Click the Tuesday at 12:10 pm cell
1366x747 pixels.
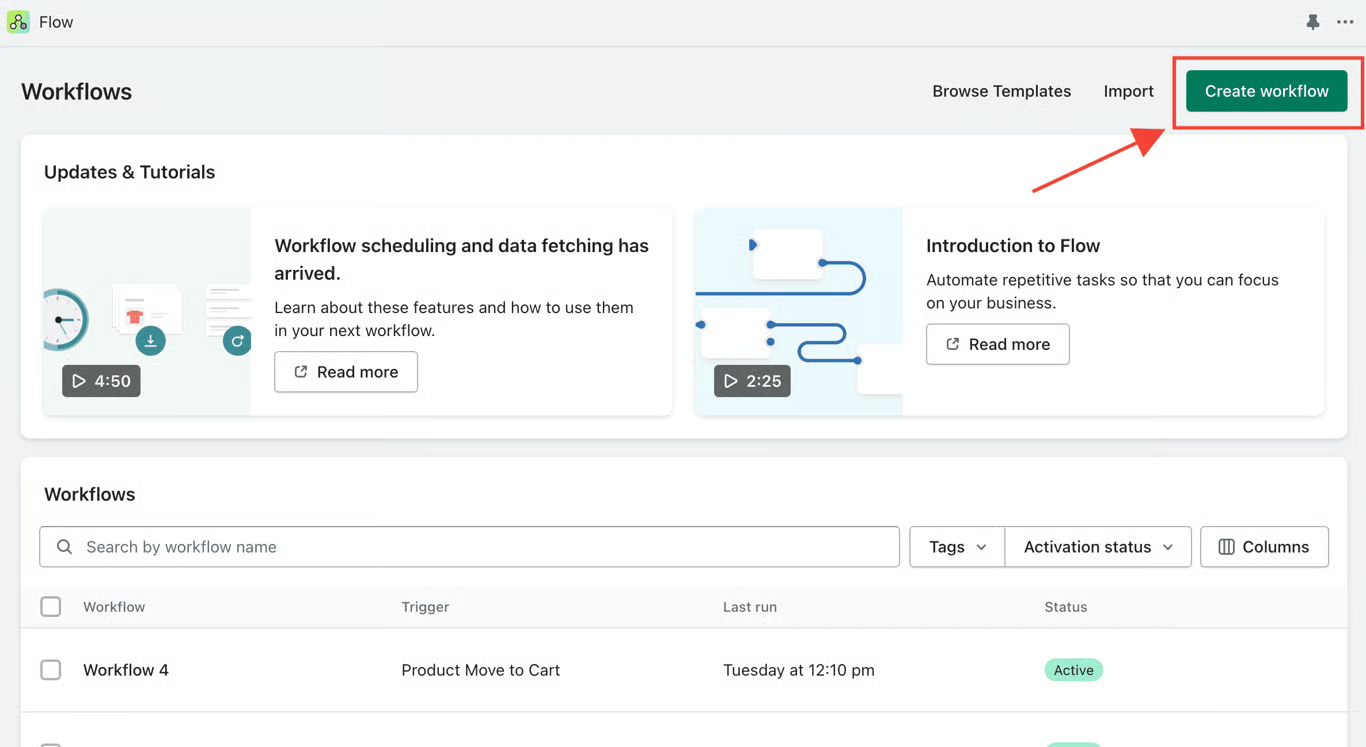tap(798, 670)
